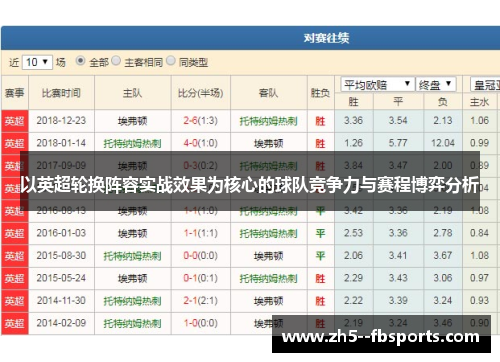Viewport: 500px width, 362px height.
Task: Click handicap value 0.97
Action: (479, 278)
